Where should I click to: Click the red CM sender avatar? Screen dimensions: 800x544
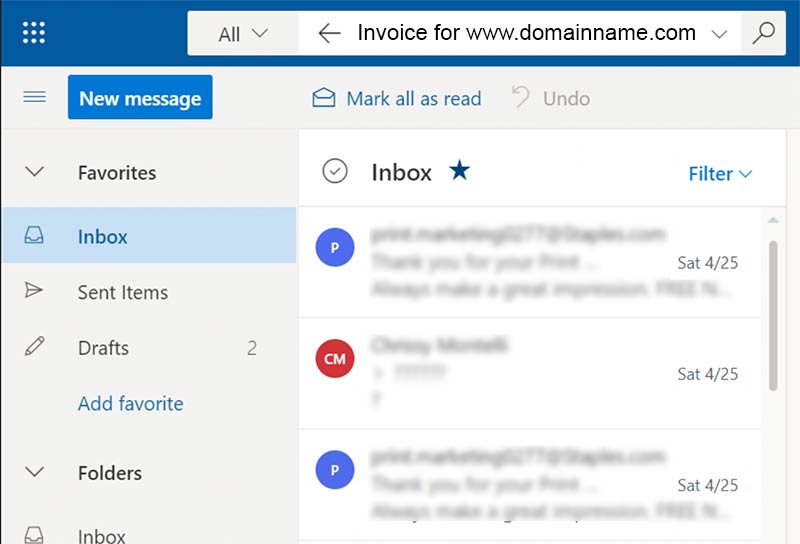[334, 359]
